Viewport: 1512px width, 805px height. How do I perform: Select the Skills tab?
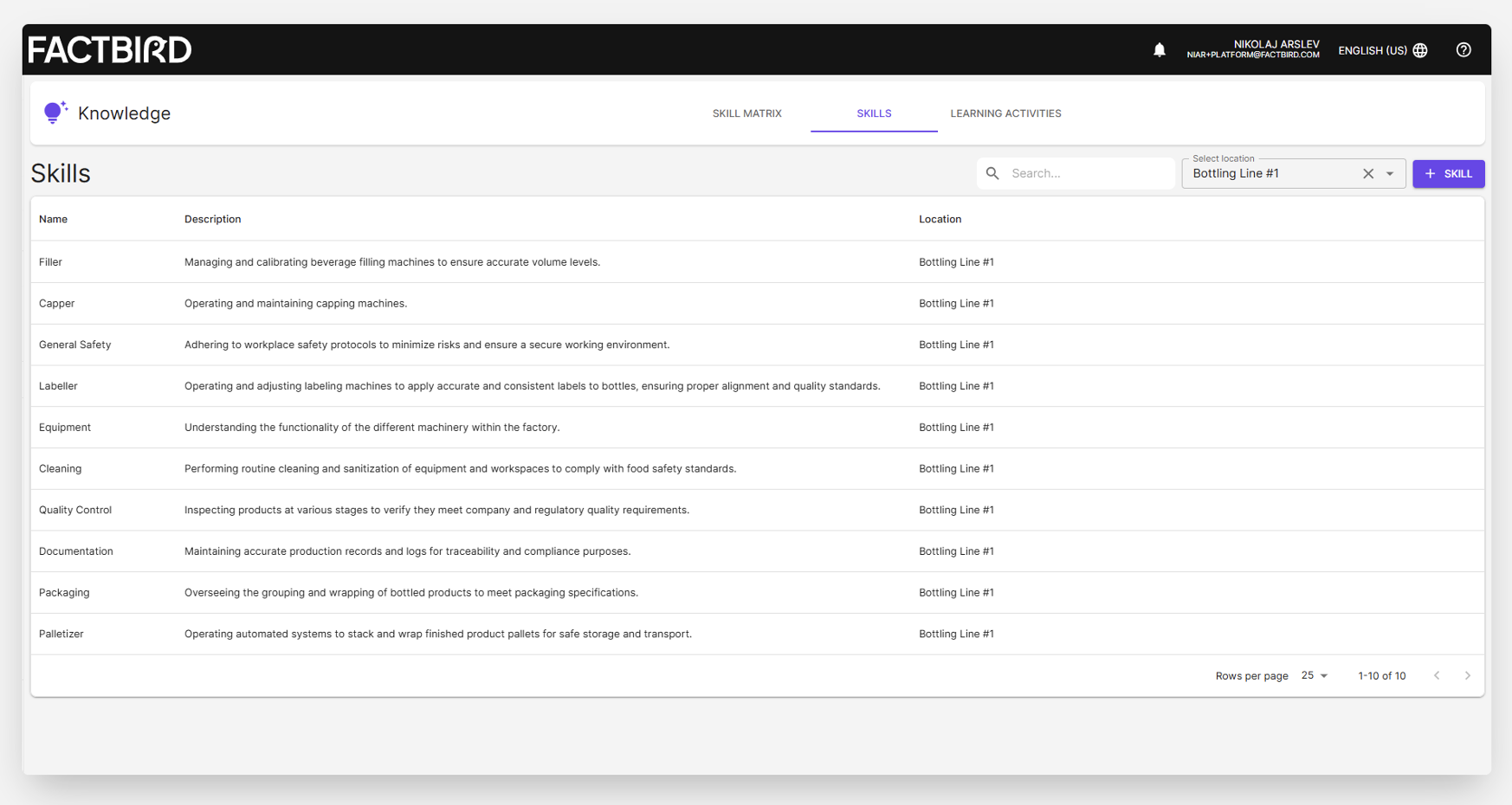(874, 113)
